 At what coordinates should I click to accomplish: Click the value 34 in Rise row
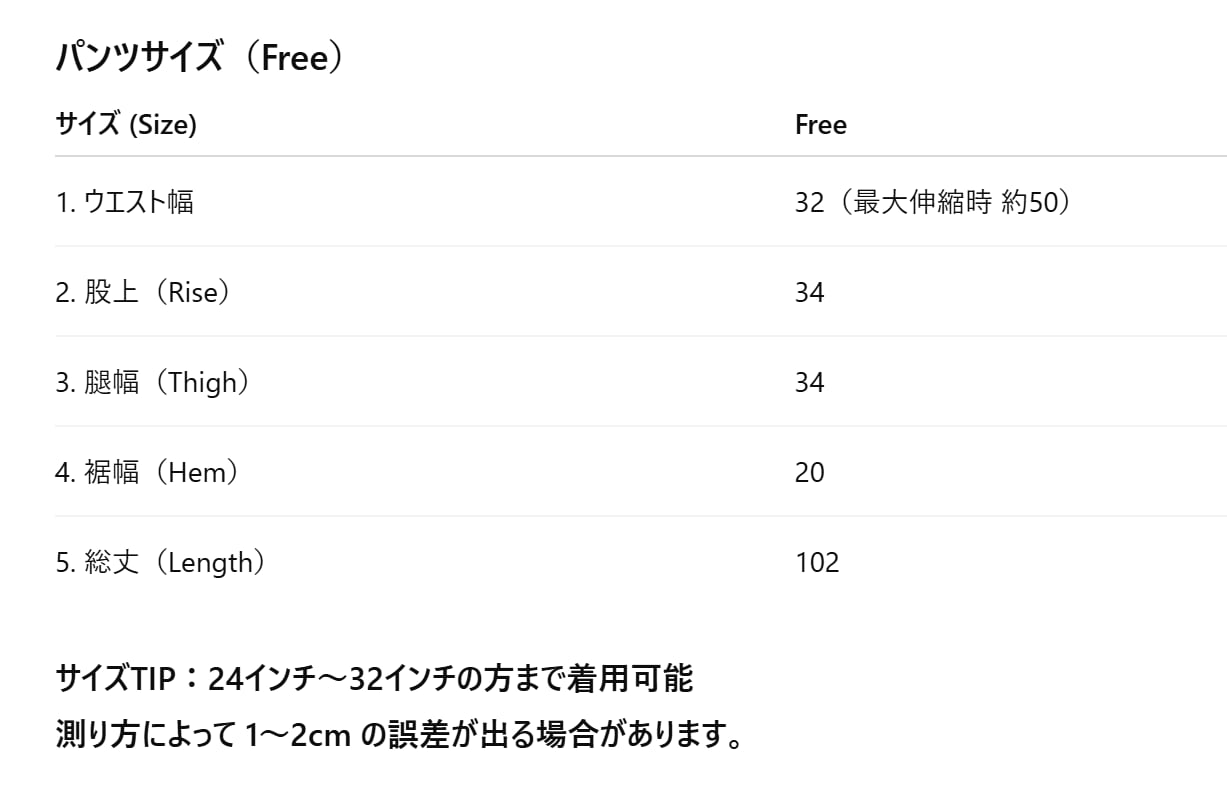(809, 293)
